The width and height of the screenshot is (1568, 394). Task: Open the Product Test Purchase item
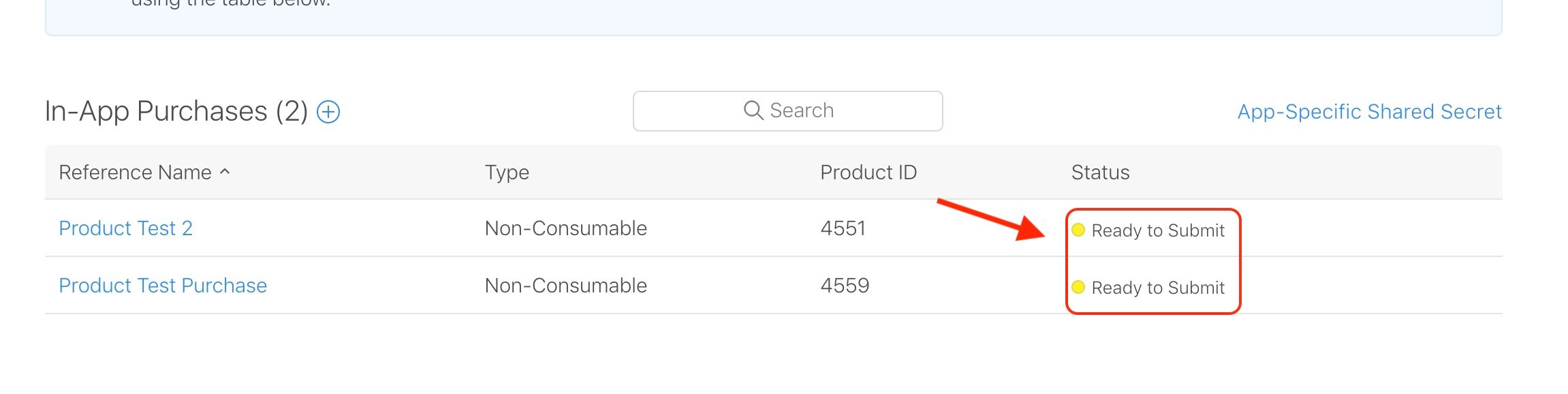pyautogui.click(x=163, y=286)
